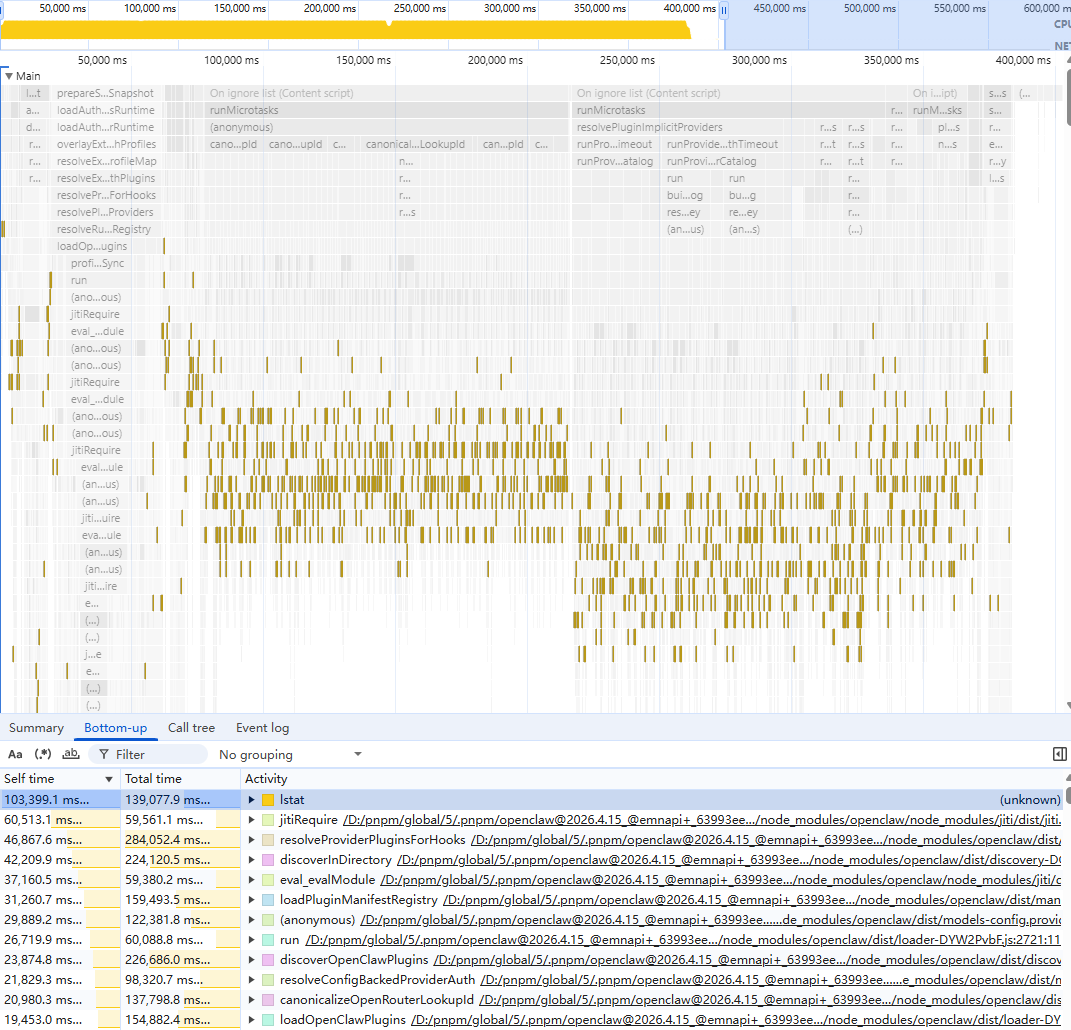Click the yellow lstat color swatch
1071x1030 pixels.
[267, 800]
